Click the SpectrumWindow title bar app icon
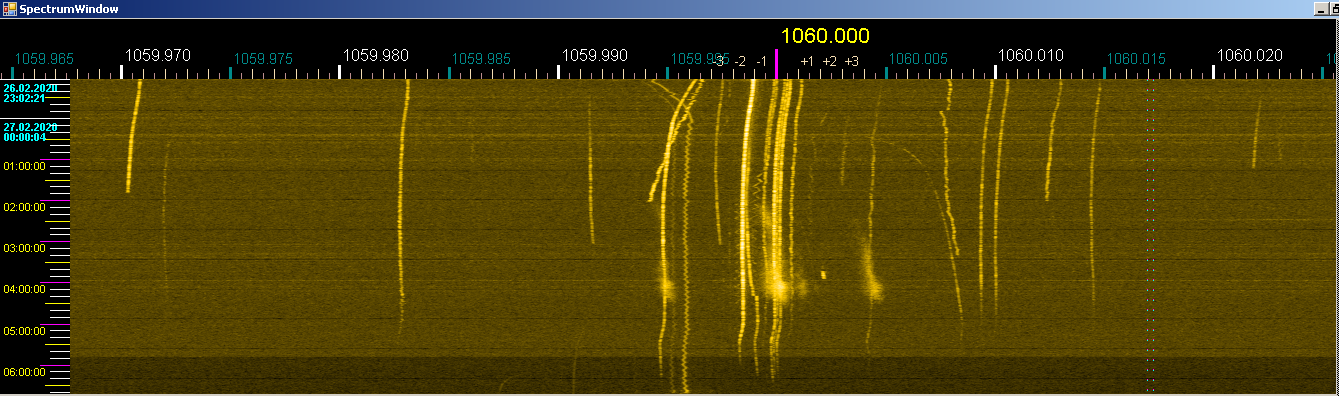Viewport: 1339px width, 396px height. pyautogui.click(x=9, y=8)
